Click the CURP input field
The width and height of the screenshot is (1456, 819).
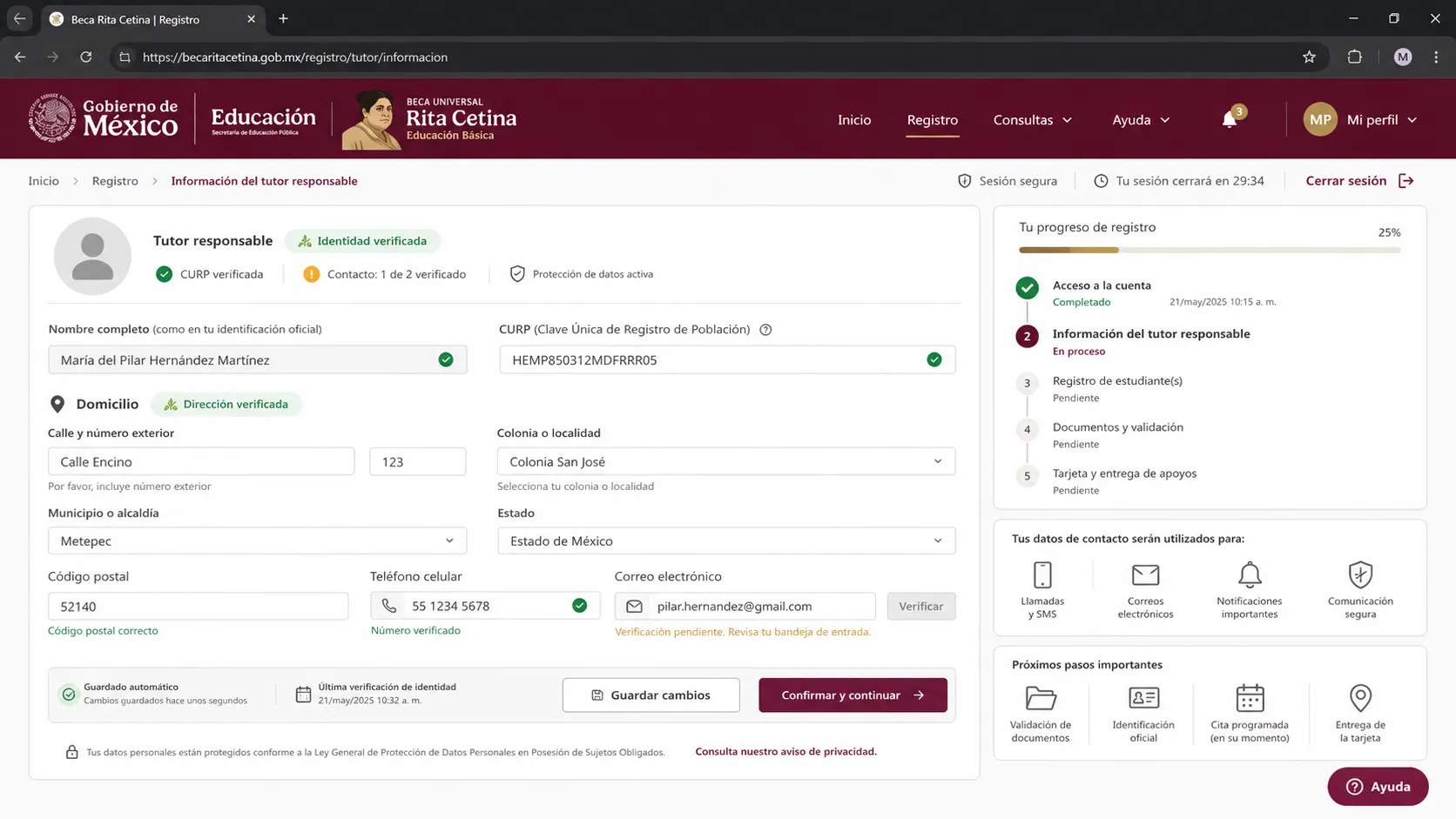pyautogui.click(x=727, y=359)
